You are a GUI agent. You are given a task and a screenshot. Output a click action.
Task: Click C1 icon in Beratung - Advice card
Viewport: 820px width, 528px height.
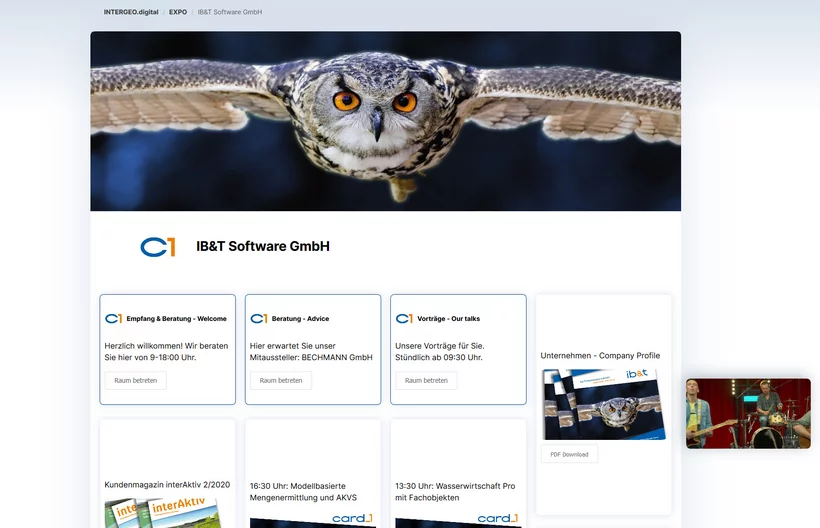point(259,318)
